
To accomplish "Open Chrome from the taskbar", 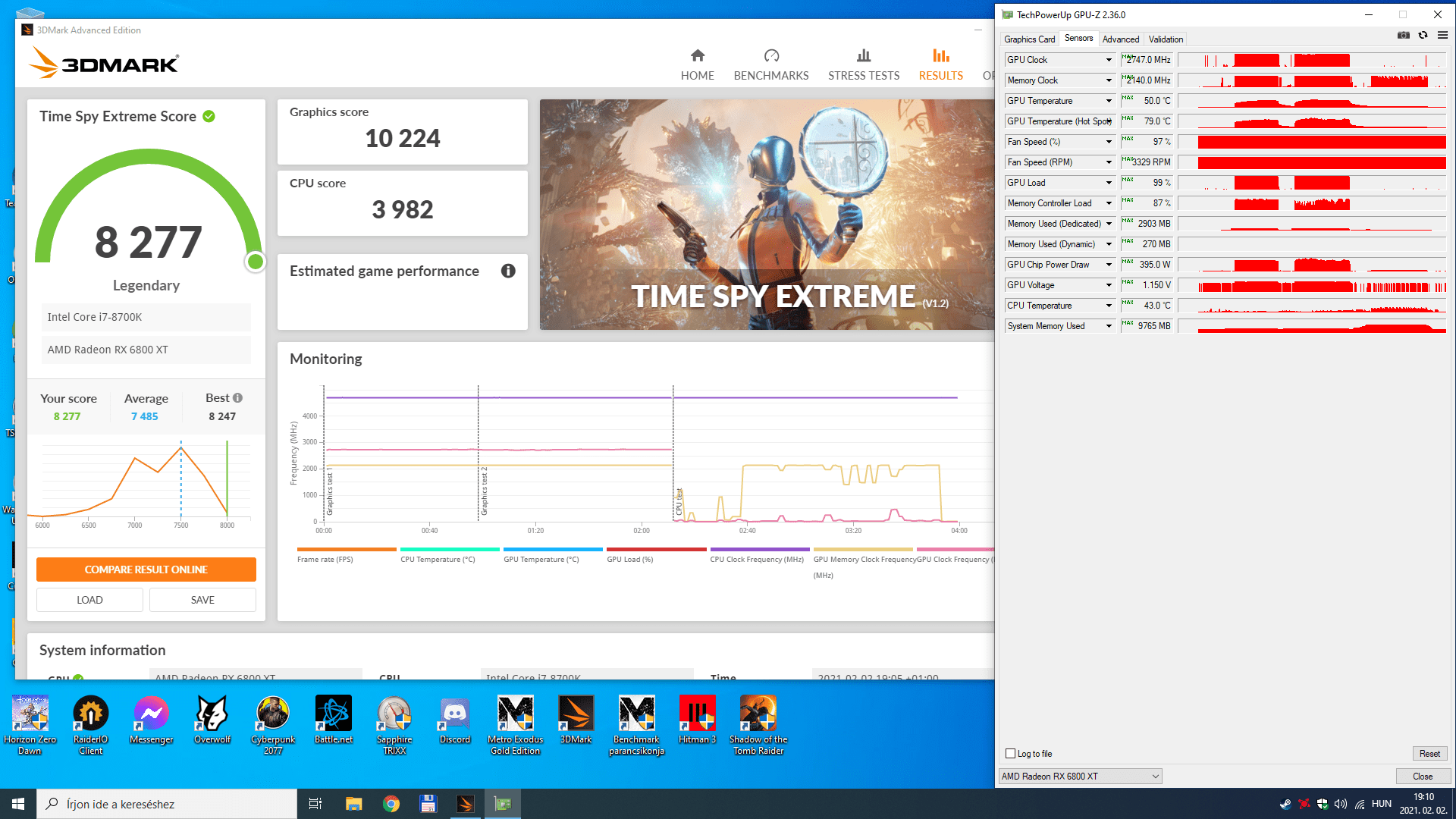I will pos(391,804).
